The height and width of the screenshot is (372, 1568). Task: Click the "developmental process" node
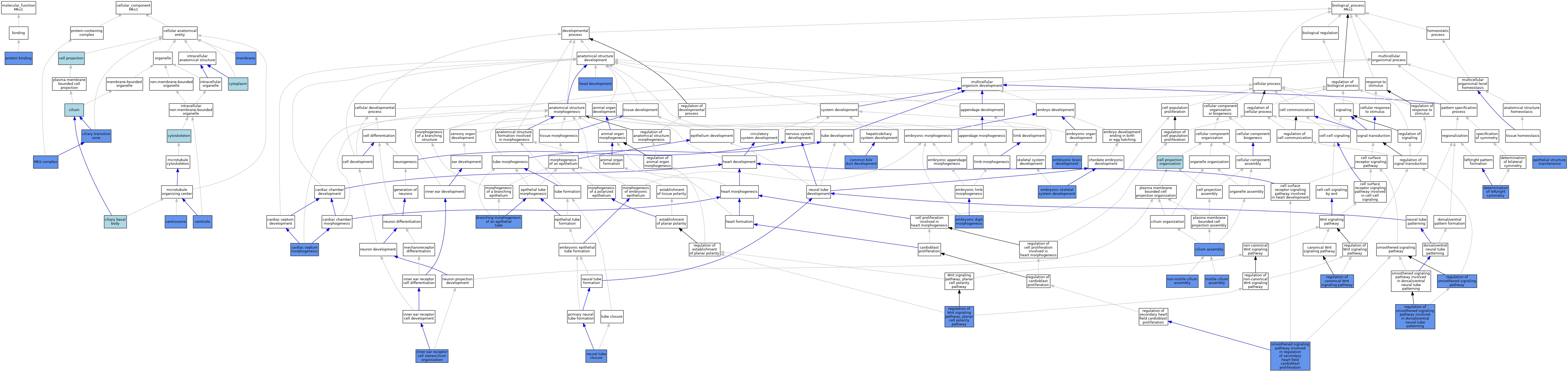coord(575,33)
